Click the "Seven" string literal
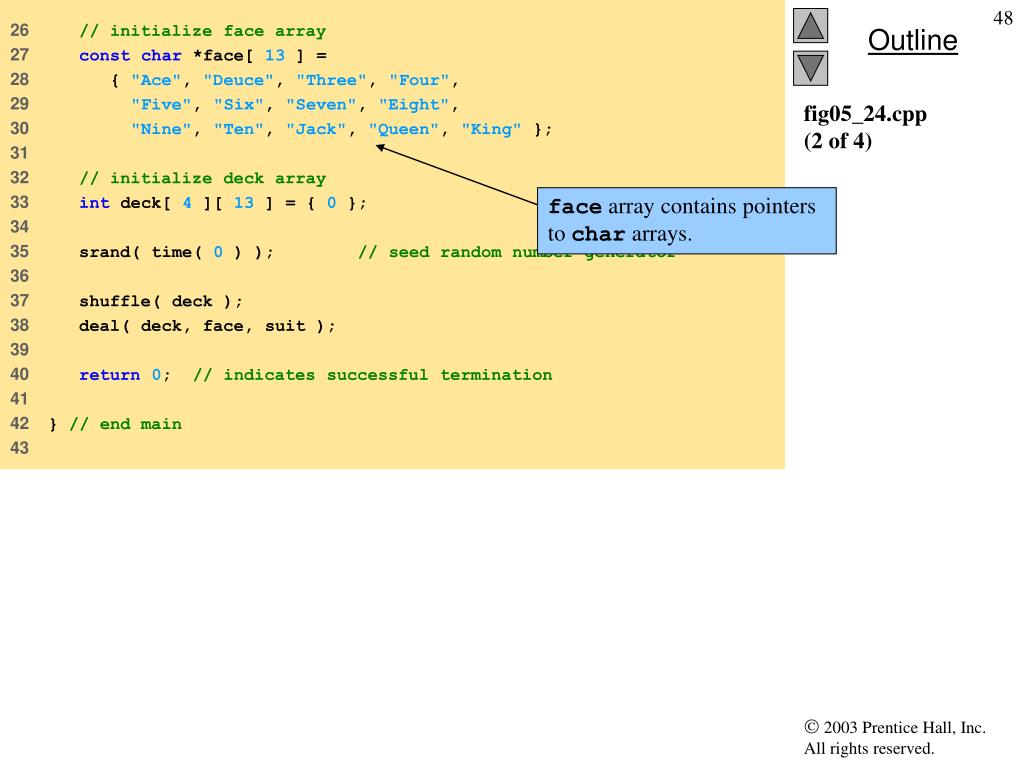1024x768 pixels. tap(321, 104)
